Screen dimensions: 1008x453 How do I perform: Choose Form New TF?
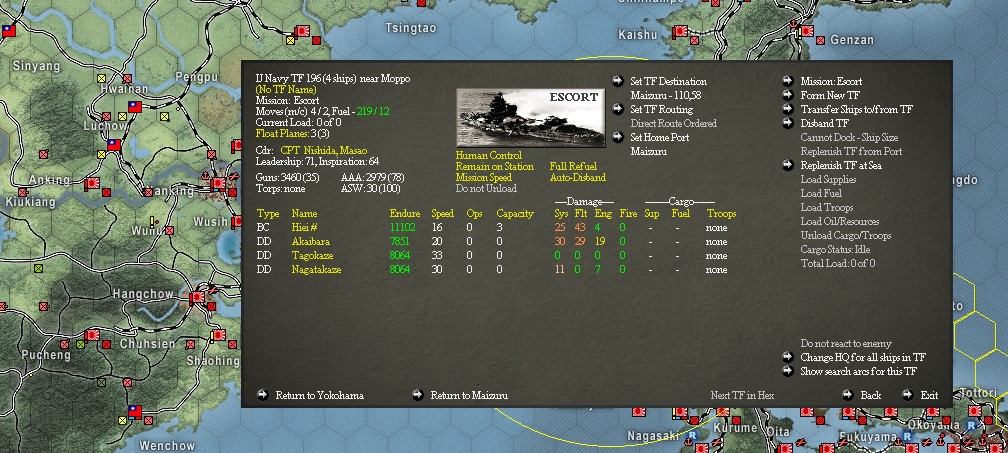(830, 95)
